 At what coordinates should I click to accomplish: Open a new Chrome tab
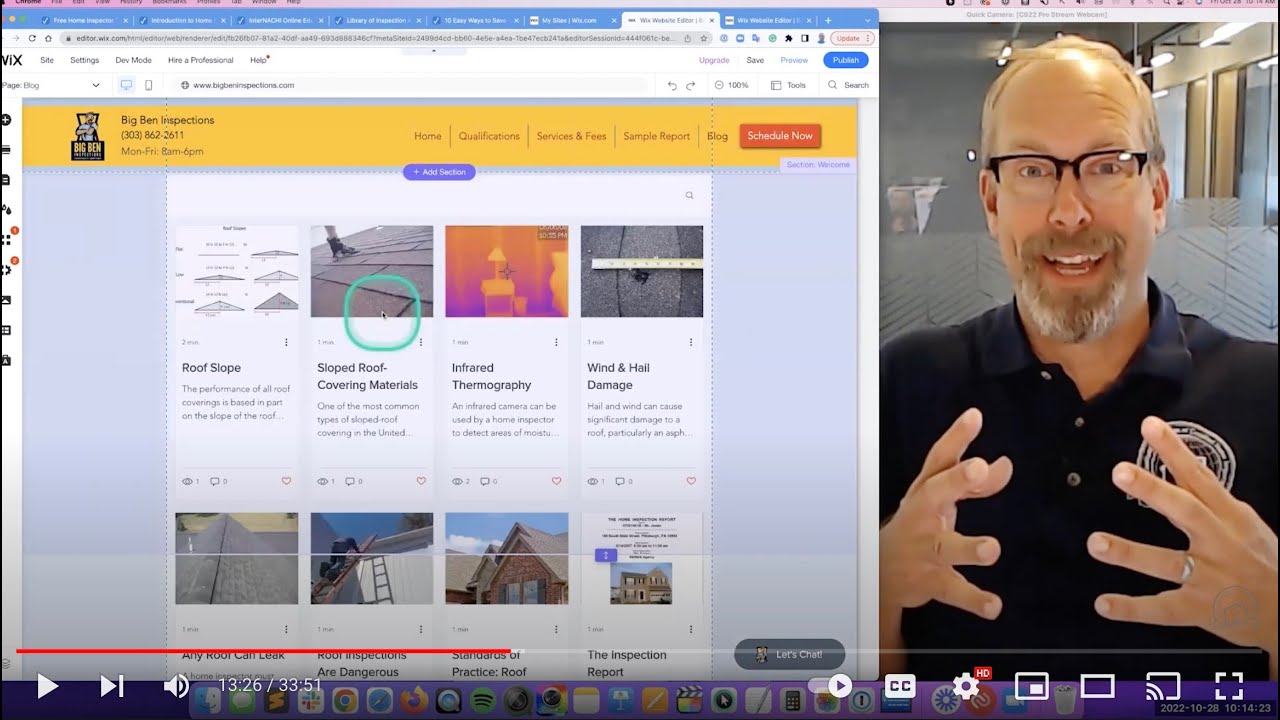click(827, 20)
